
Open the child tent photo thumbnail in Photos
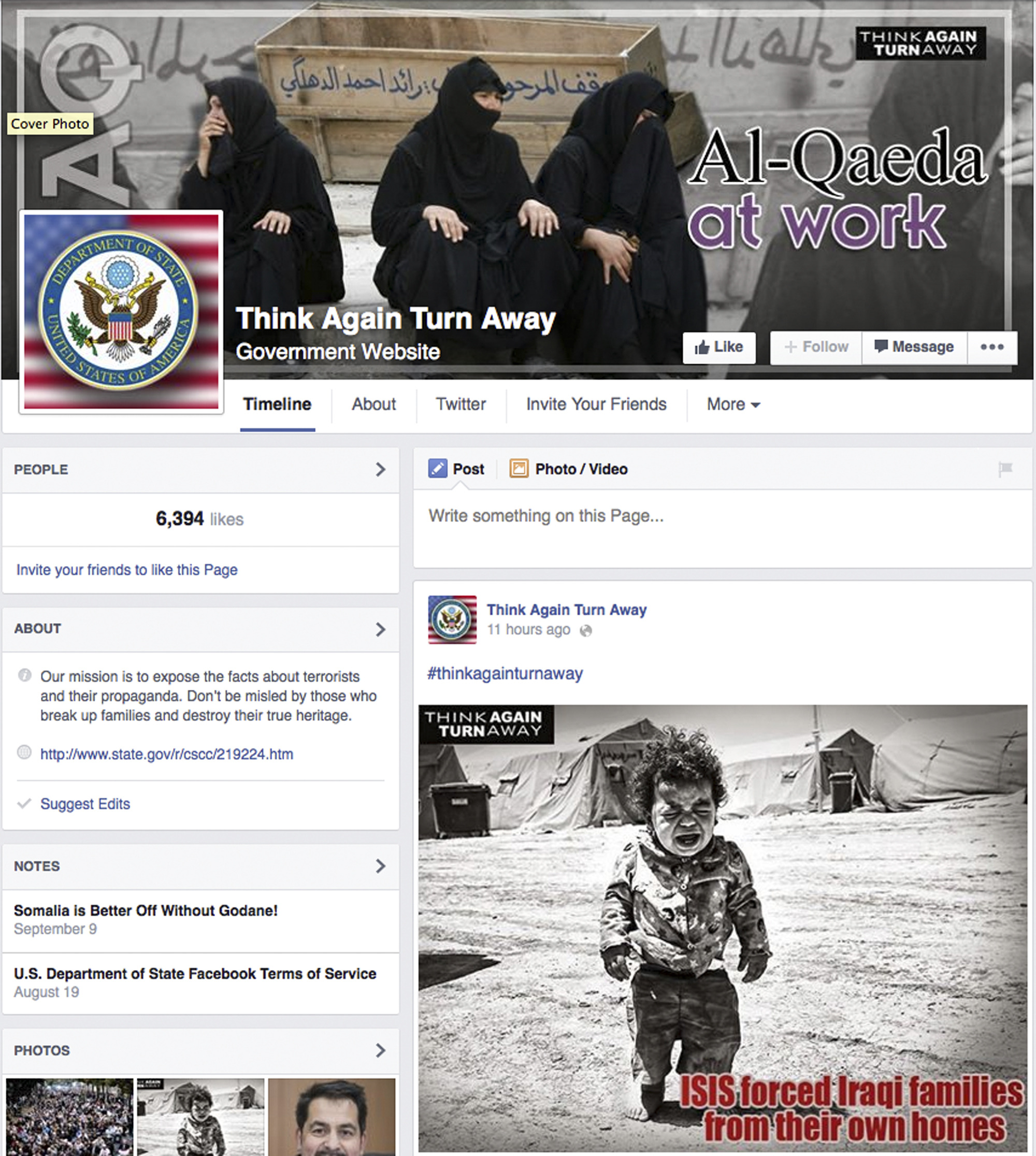[x=200, y=1117]
